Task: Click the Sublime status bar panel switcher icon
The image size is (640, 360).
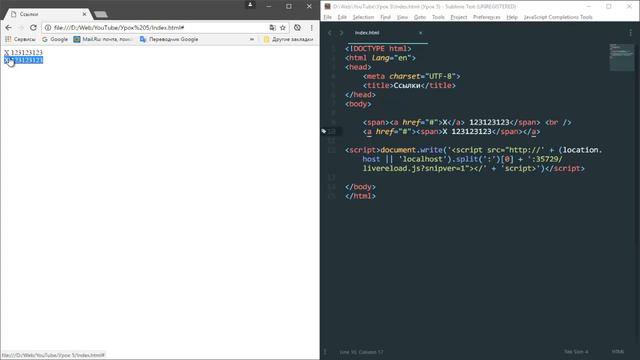Action: [325, 351]
